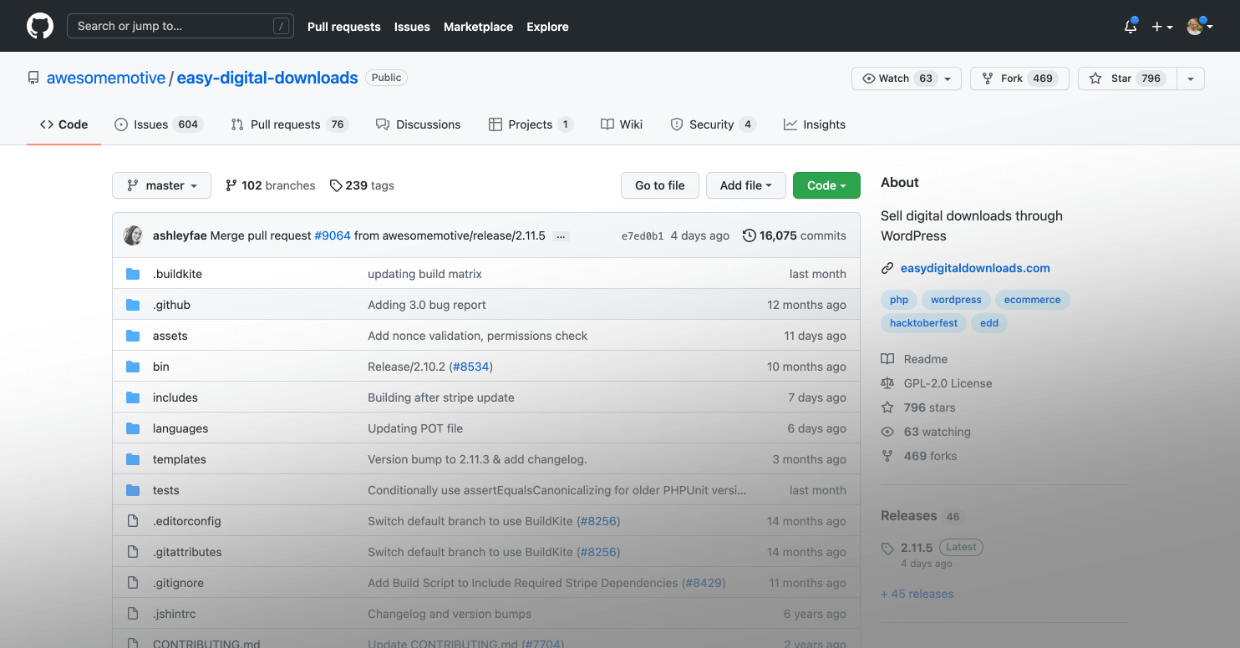The image size is (1240, 648).
Task: Click the .gitattributes file icon
Action: tap(133, 552)
